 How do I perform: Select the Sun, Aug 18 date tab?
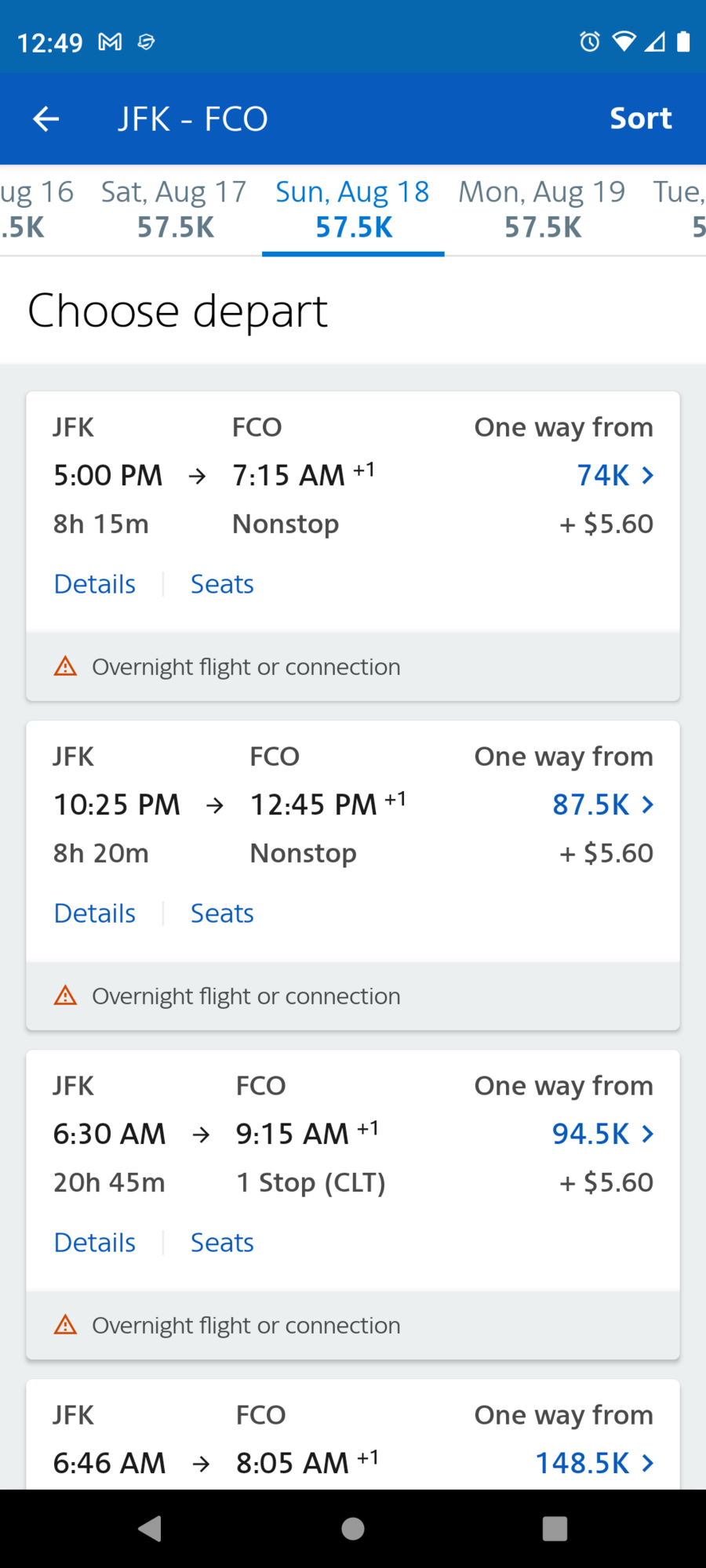(353, 209)
